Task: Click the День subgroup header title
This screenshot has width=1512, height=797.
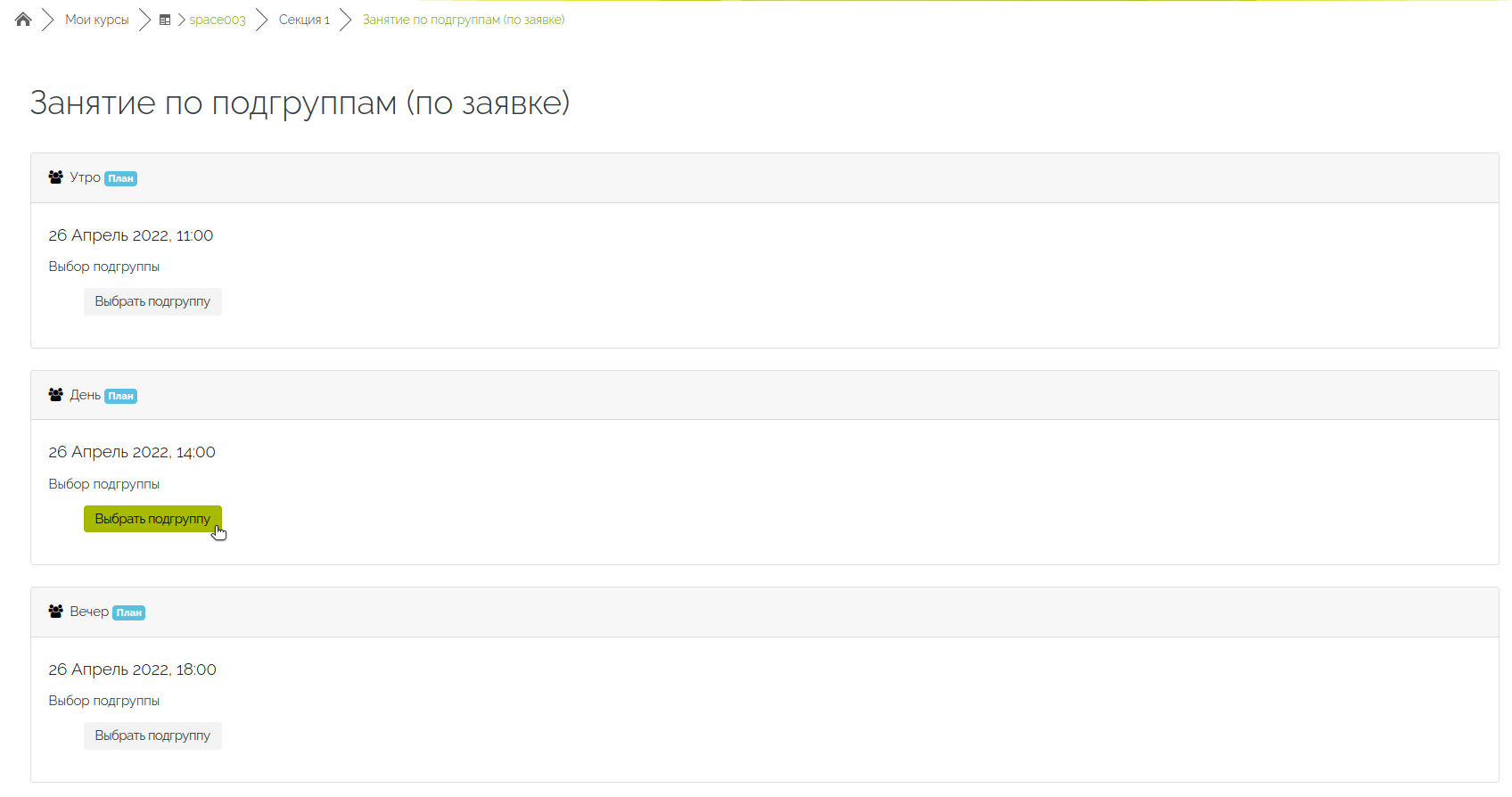Action: pyautogui.click(x=86, y=395)
